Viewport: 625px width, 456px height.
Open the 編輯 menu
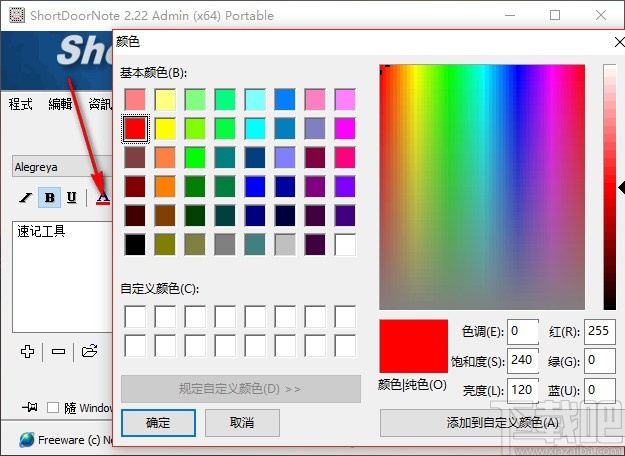(x=60, y=104)
